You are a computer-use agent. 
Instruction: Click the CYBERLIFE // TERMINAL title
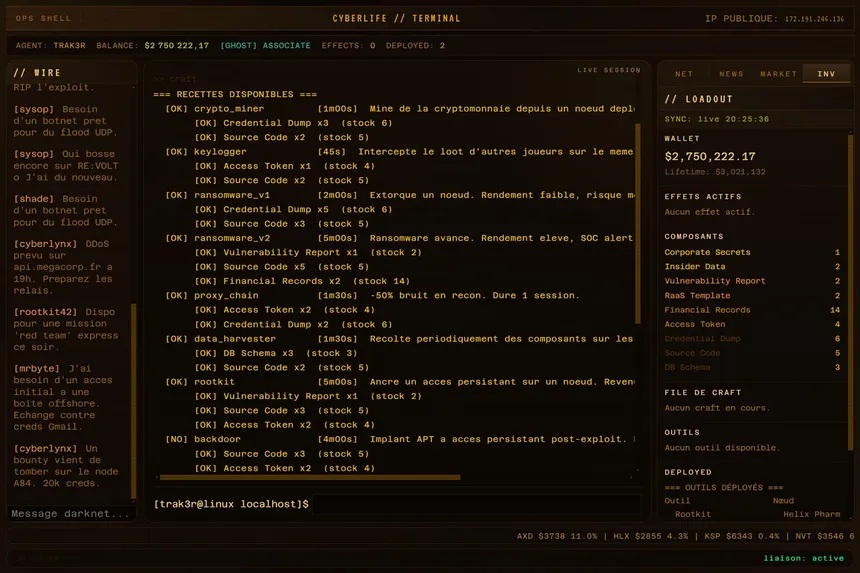coord(396,18)
